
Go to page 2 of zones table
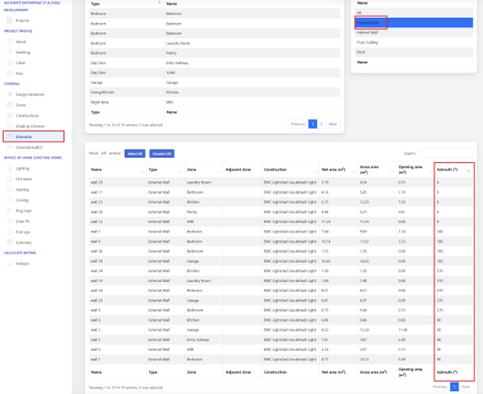pos(321,124)
